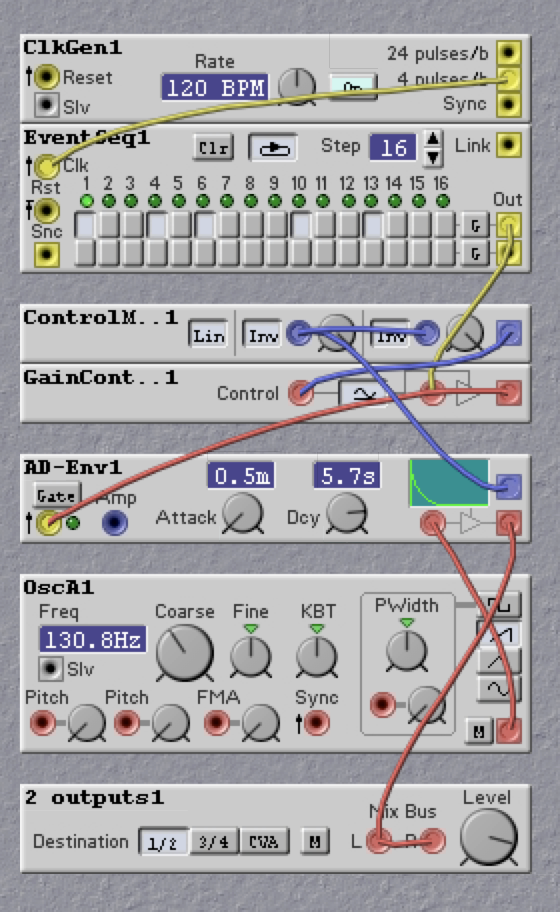This screenshot has height=912, width=560.
Task: Click the second Pitch input jack on OscA1
Action: (x=126, y=723)
